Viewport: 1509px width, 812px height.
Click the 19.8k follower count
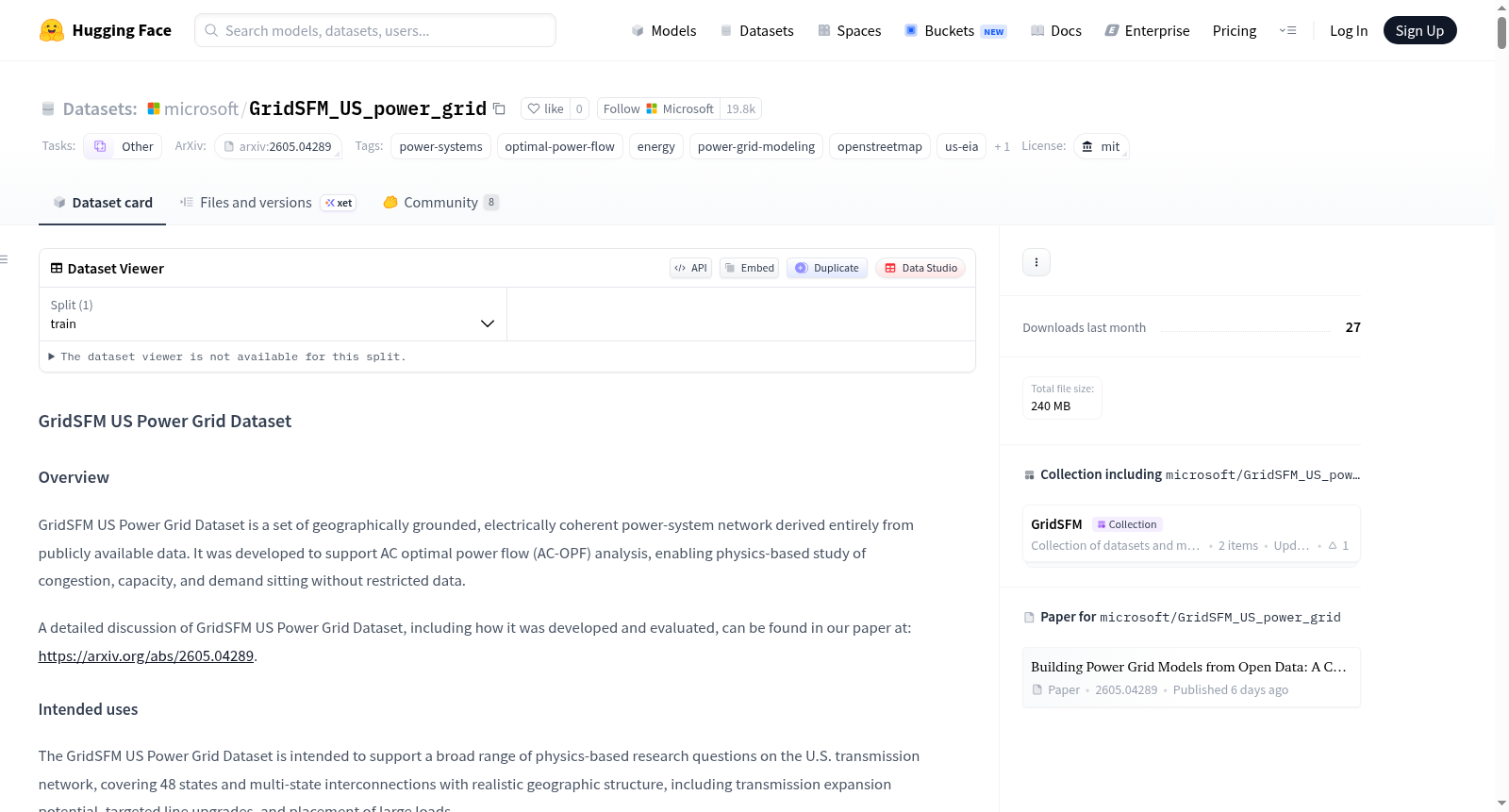(x=740, y=109)
